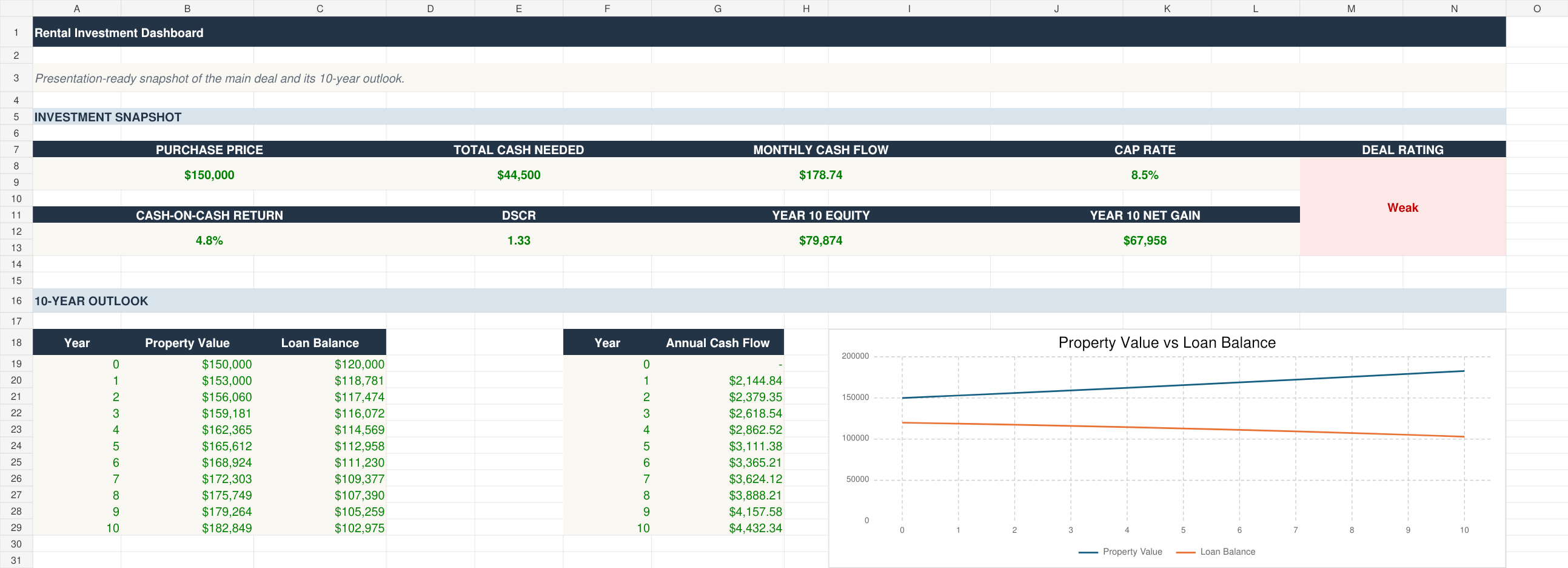Click the TOTAL CASH NEEDED header
Viewport: 1568px width, 568px height.
point(518,150)
